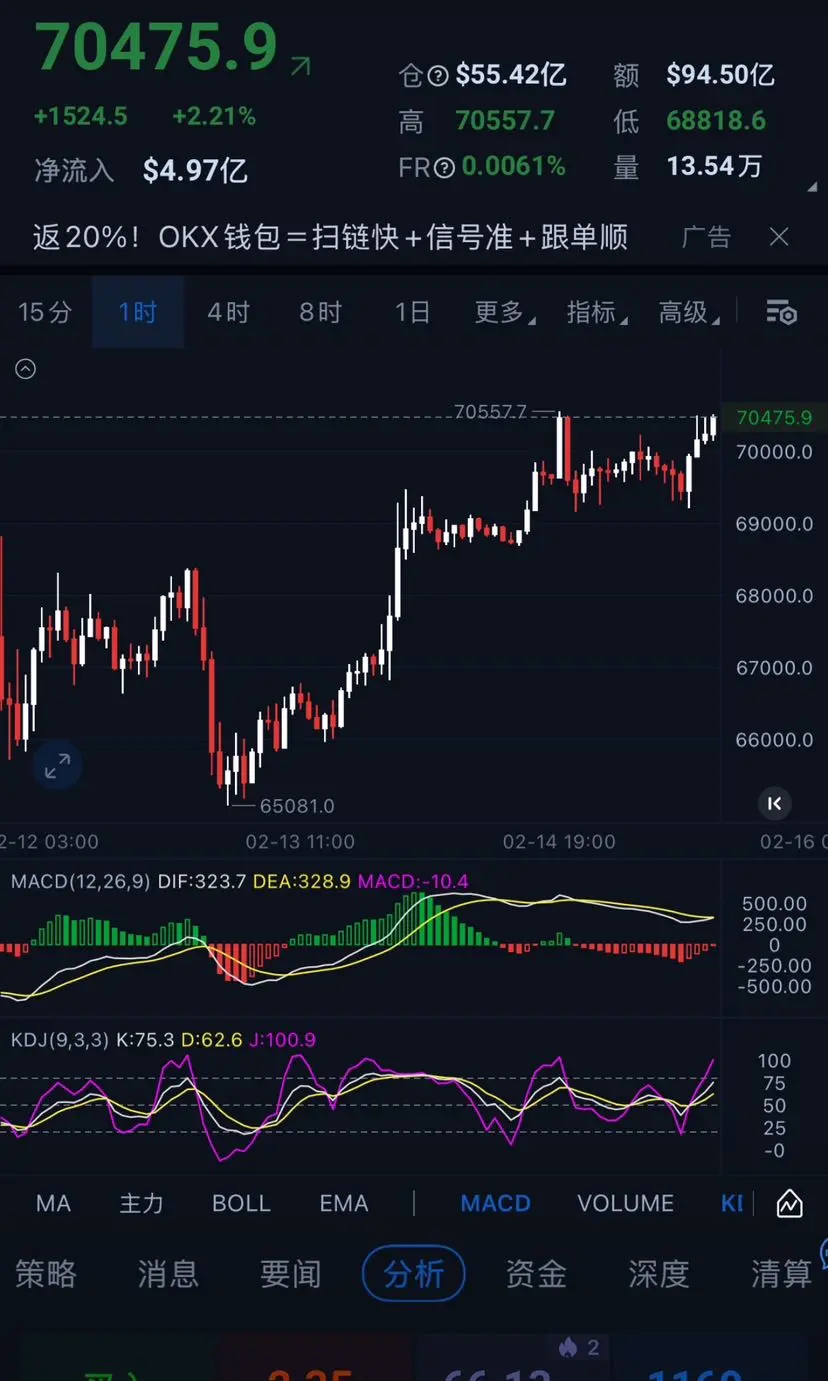Tap the 广告 label
Screen dimensions: 828x1381
pos(706,237)
